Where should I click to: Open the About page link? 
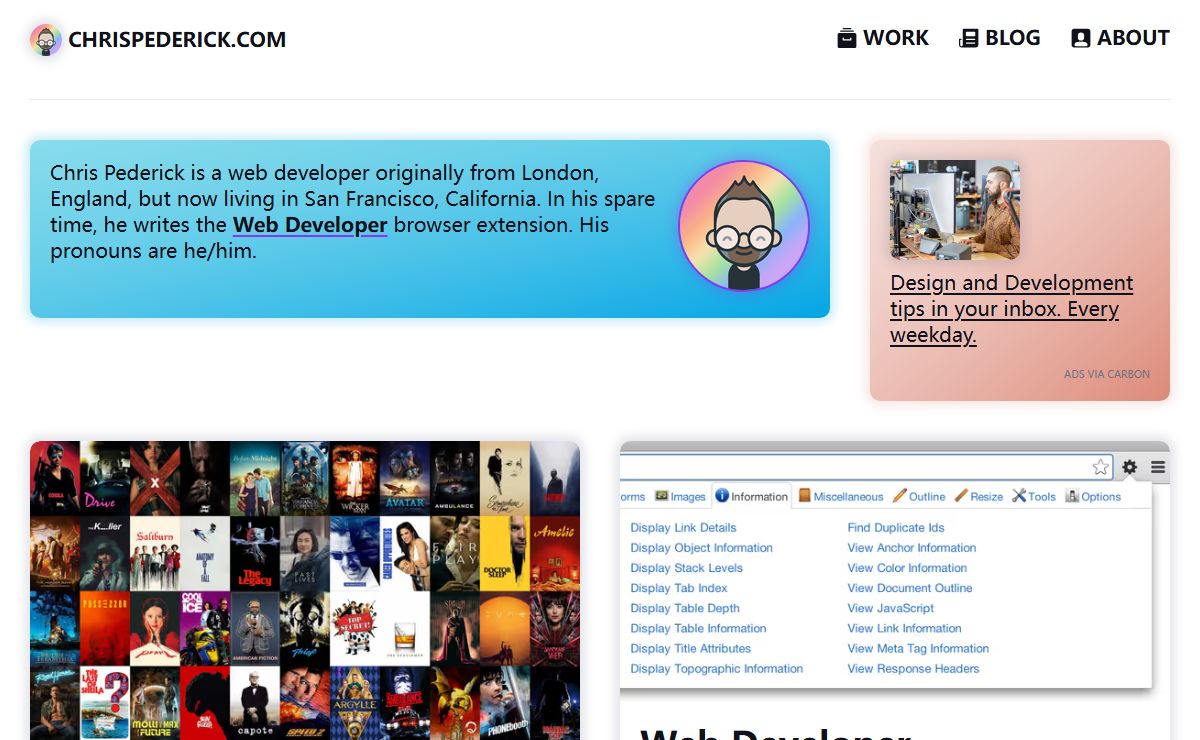1132,38
